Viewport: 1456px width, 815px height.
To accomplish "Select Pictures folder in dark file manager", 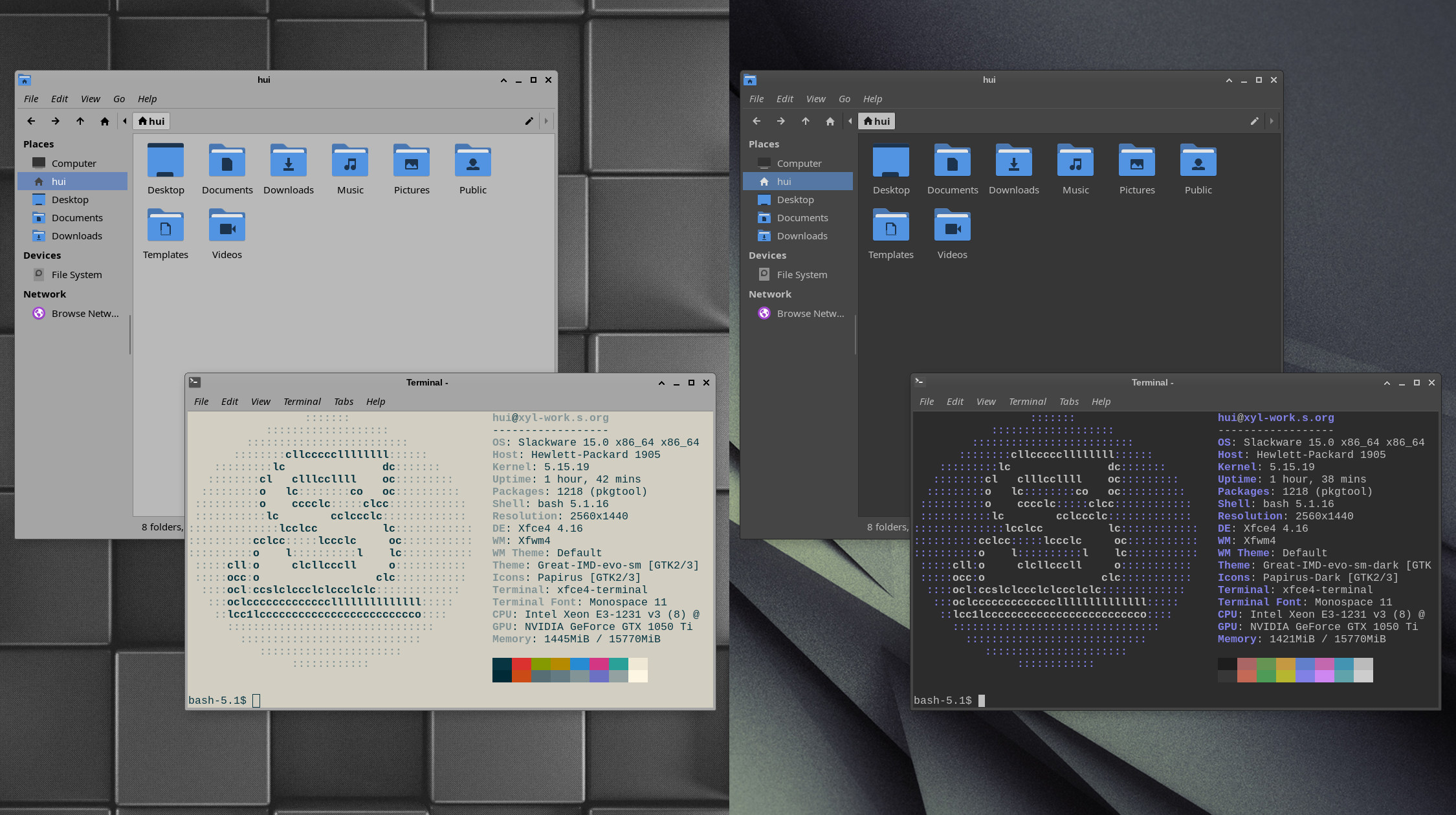I will click(1137, 169).
